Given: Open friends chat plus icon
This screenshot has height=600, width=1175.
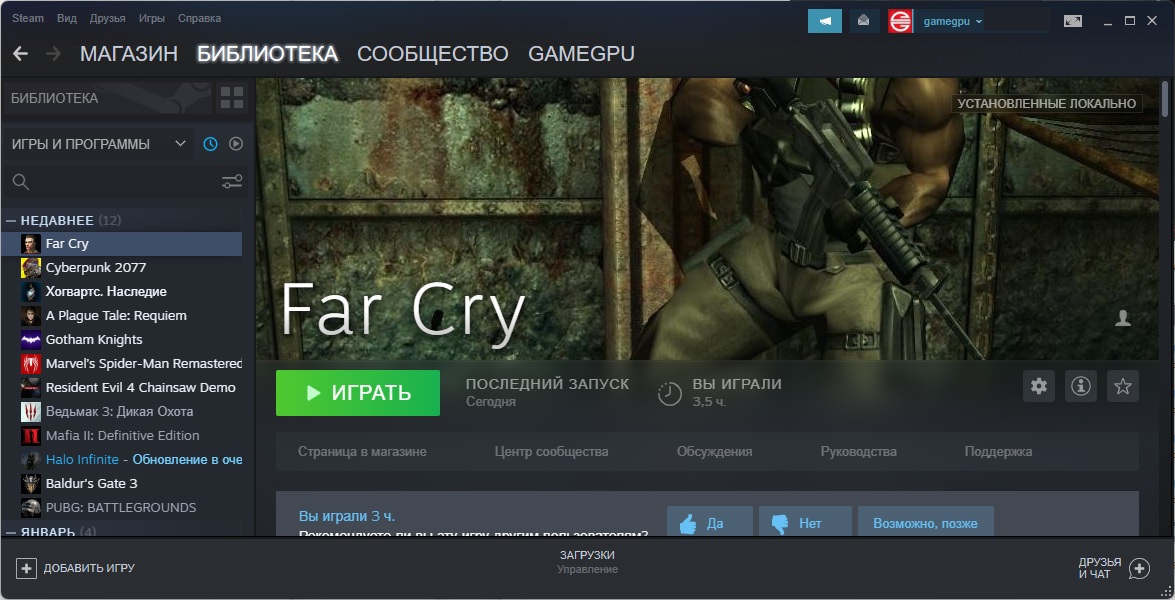Looking at the screenshot, I should (1139, 569).
